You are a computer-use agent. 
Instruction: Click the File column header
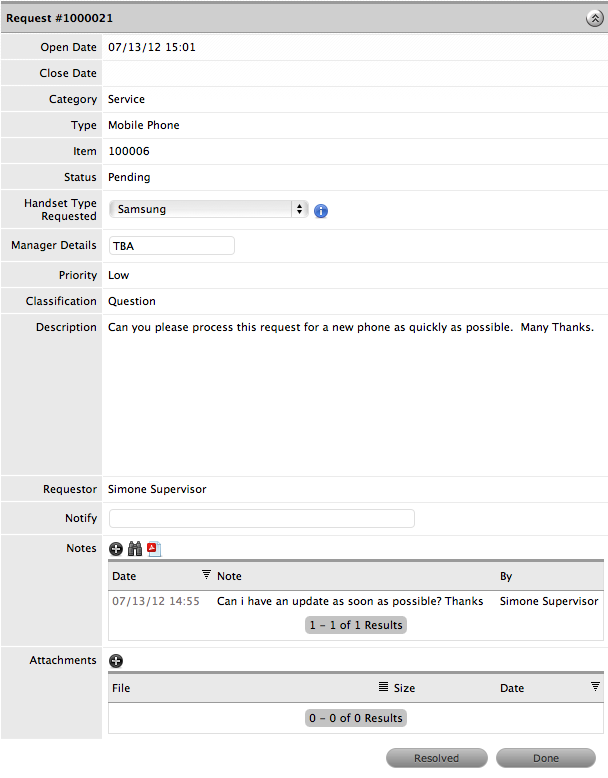coord(121,688)
